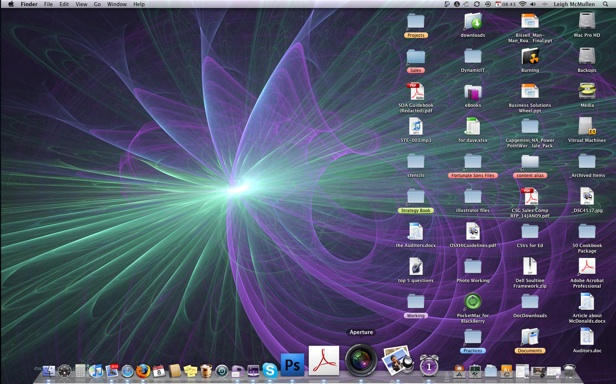Select the DynamicIT folder
The height and width of the screenshot is (384, 616).
coord(473,56)
